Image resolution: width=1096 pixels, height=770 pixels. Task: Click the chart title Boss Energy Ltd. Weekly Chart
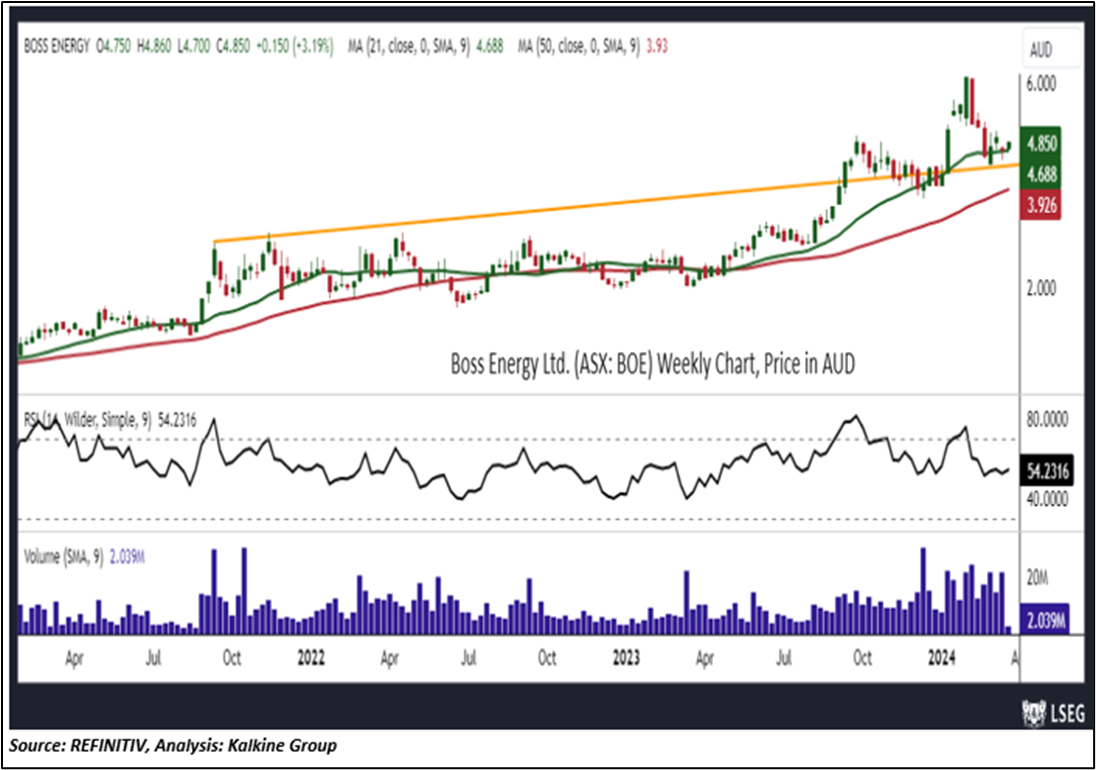coord(653,363)
